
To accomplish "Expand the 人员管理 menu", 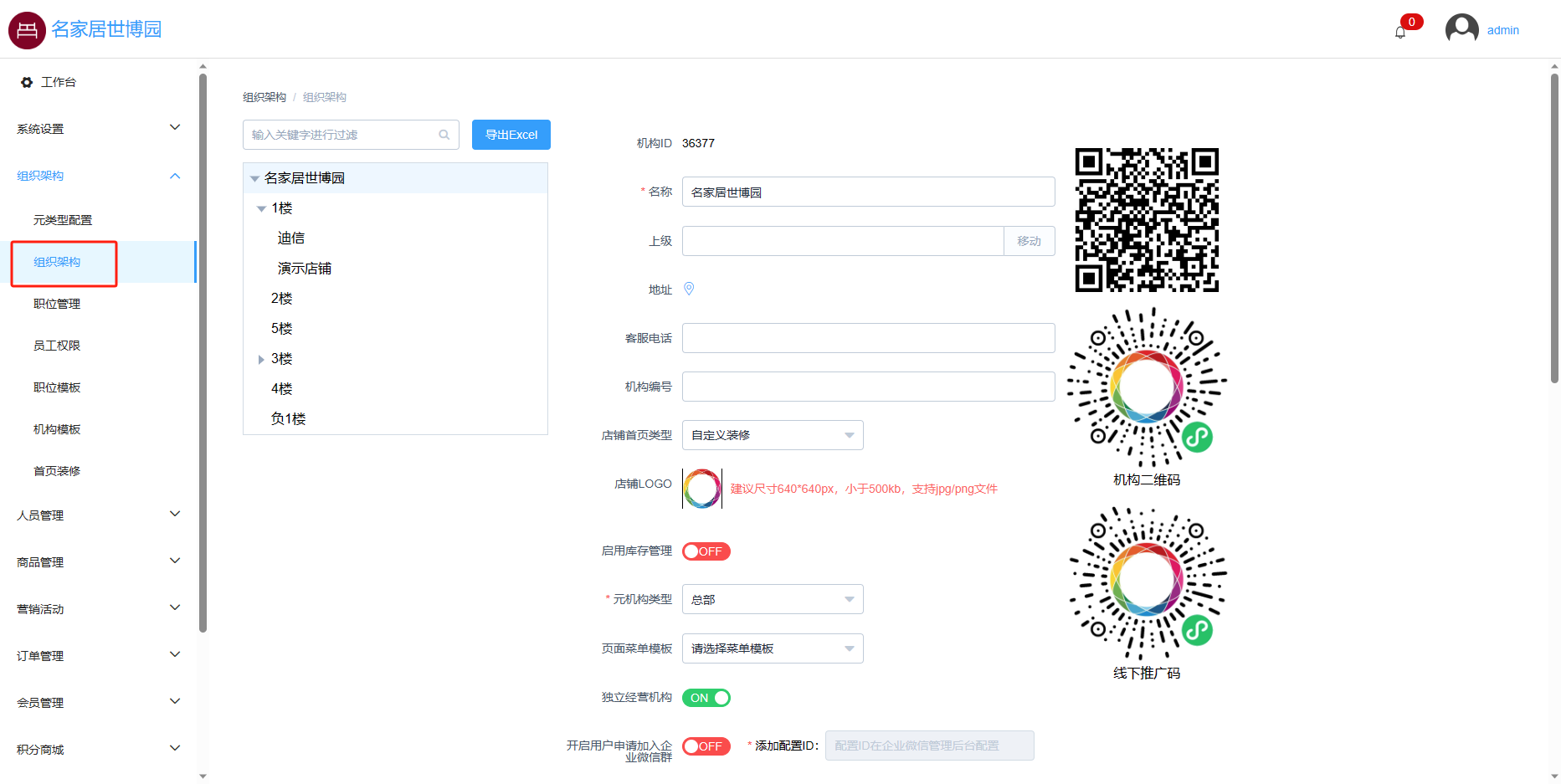I will tap(99, 515).
